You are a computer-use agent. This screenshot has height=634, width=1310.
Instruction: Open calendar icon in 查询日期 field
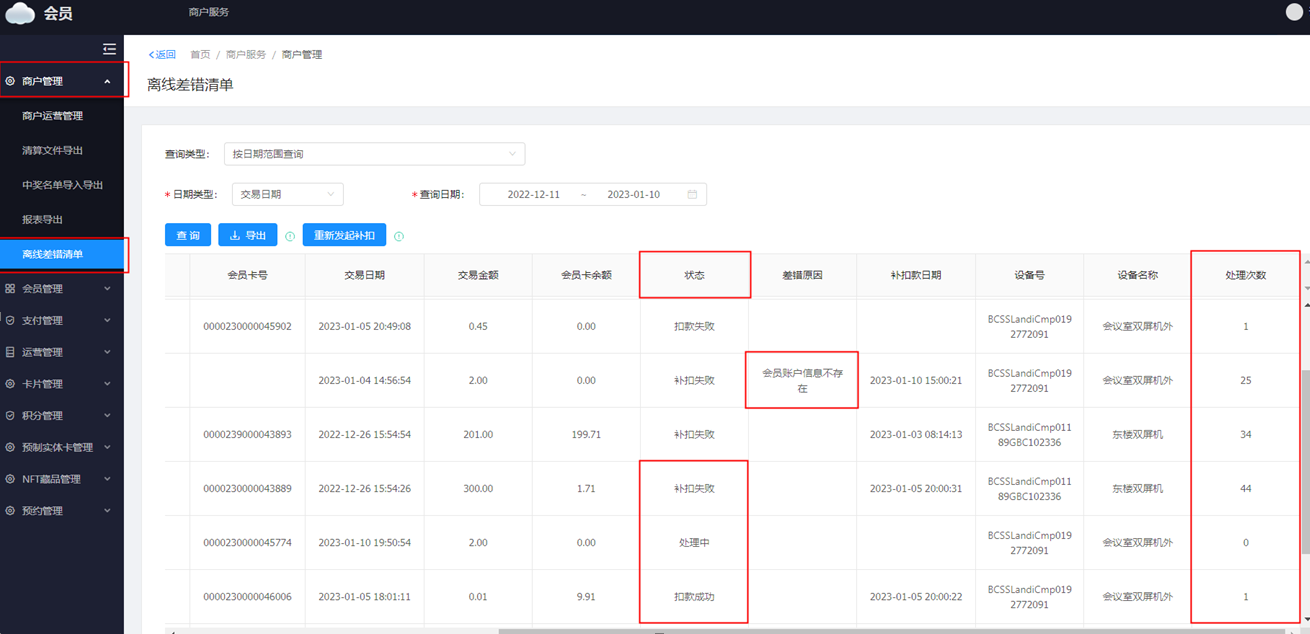692,194
